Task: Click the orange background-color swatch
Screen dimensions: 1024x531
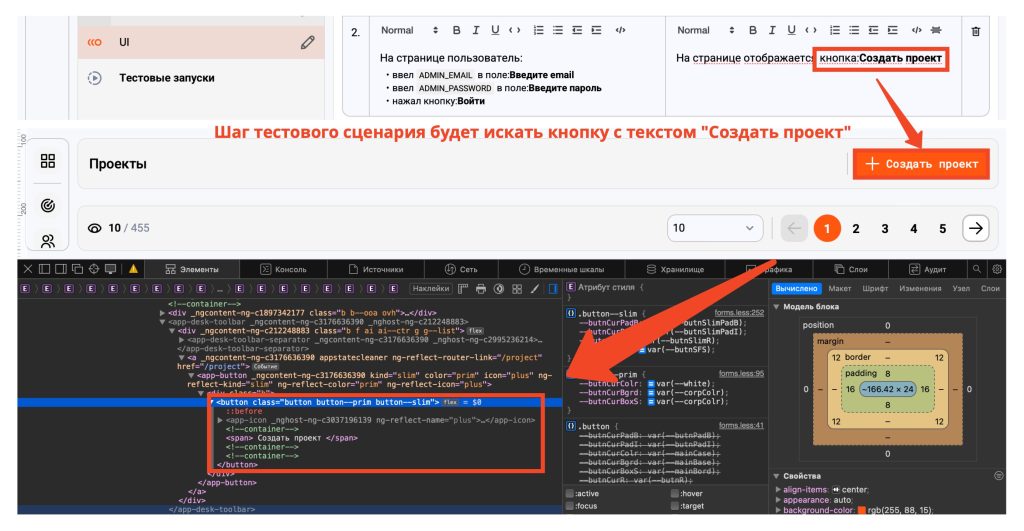Action: (861, 511)
